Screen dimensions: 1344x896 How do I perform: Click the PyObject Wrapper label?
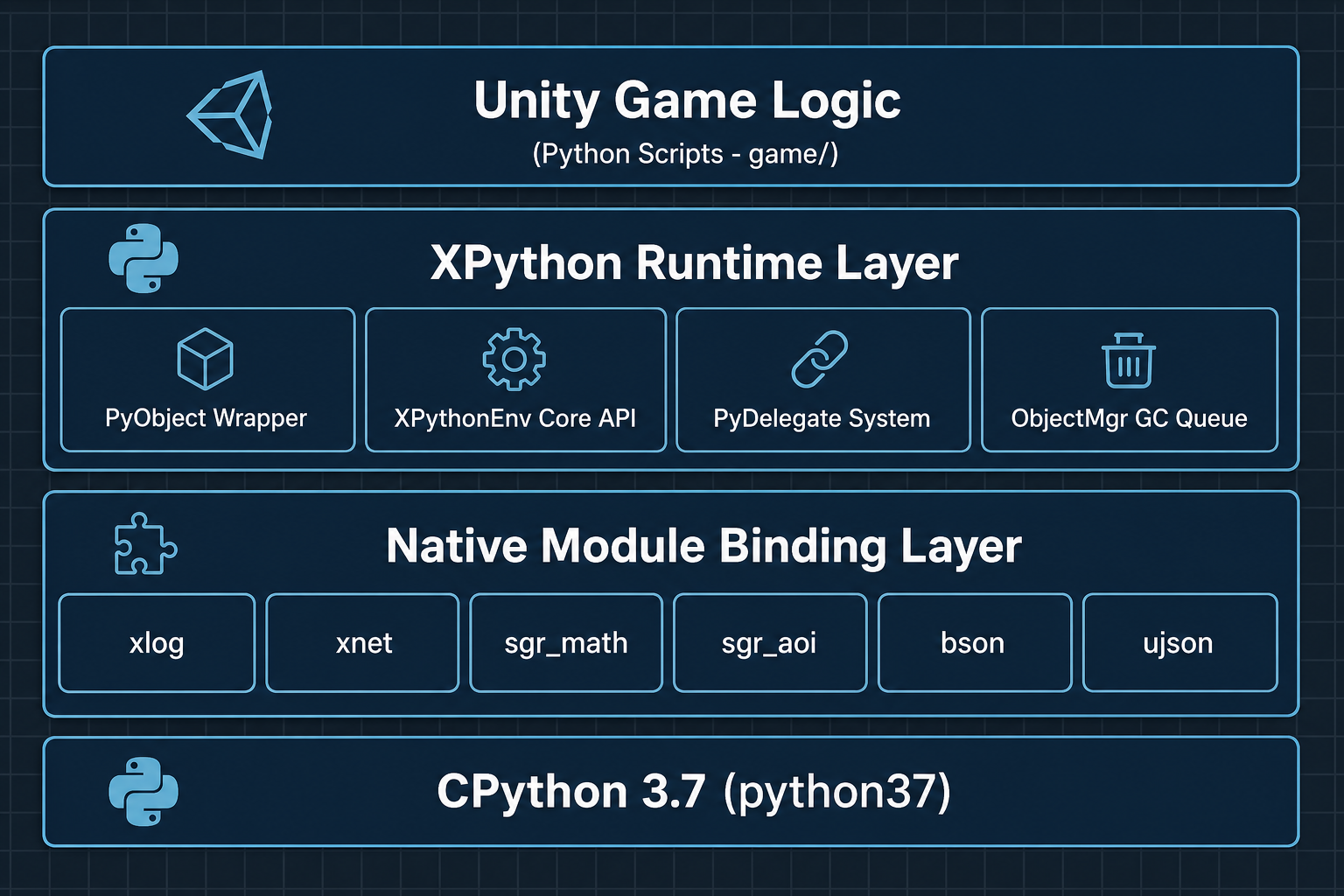[x=206, y=418]
